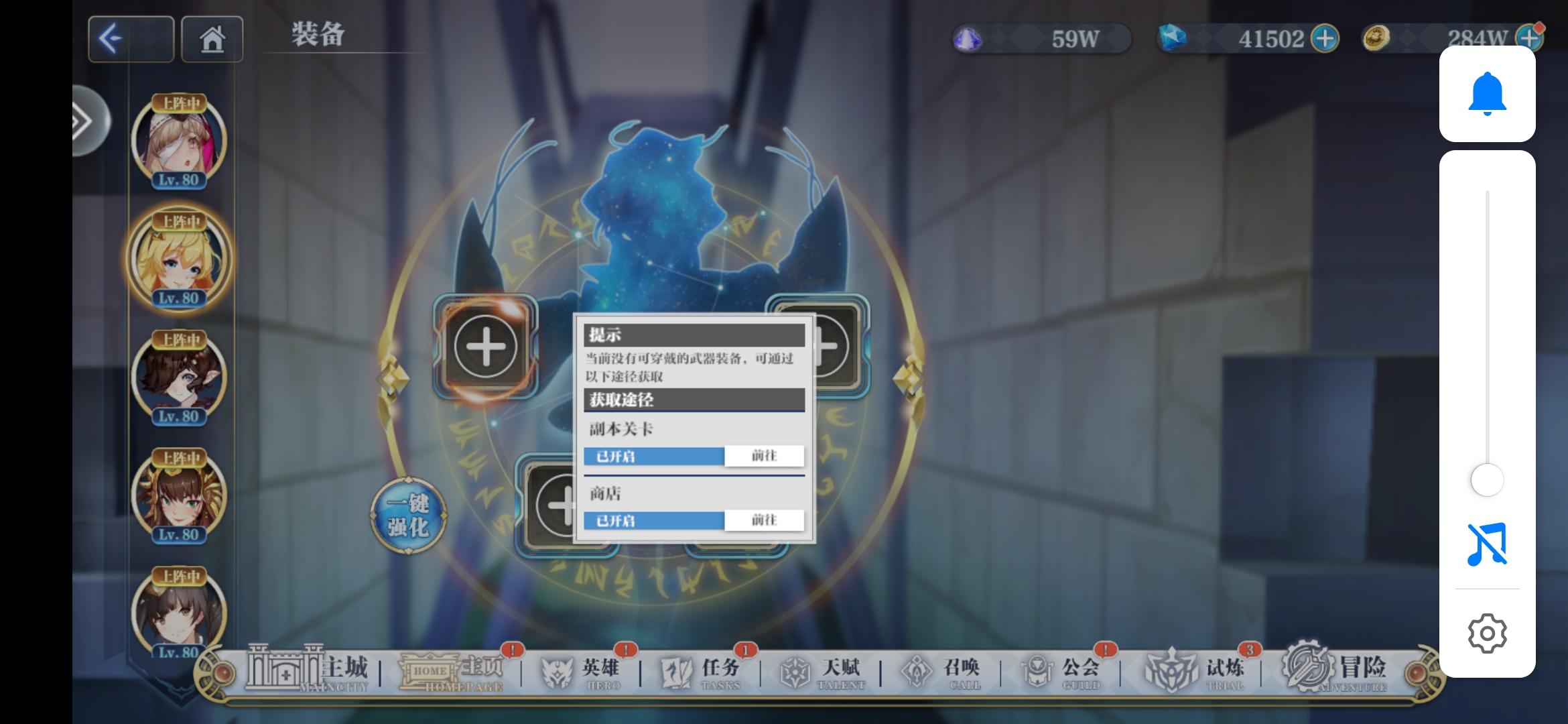Add diamonds with plus icon by 41502

tap(1325, 38)
